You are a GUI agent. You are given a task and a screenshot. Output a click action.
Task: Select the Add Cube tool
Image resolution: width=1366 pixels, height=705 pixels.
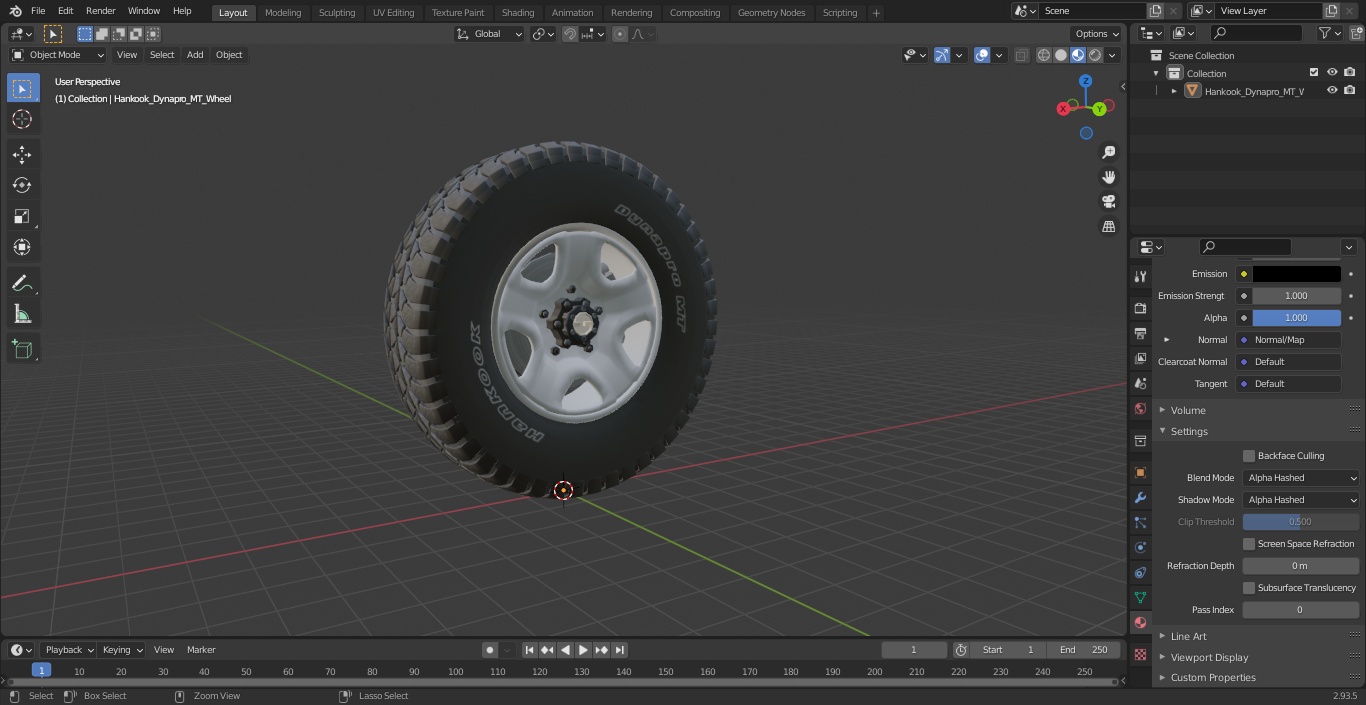(22, 350)
